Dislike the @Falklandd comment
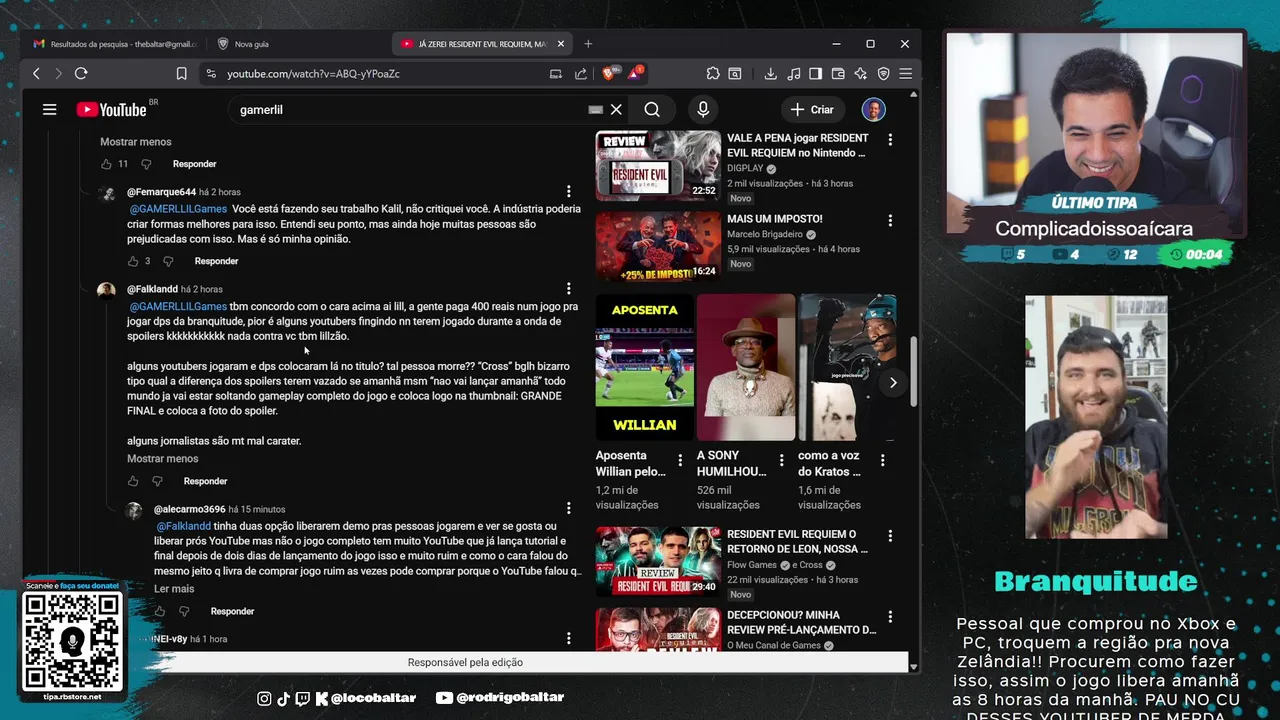The image size is (1280, 720). [x=157, y=481]
